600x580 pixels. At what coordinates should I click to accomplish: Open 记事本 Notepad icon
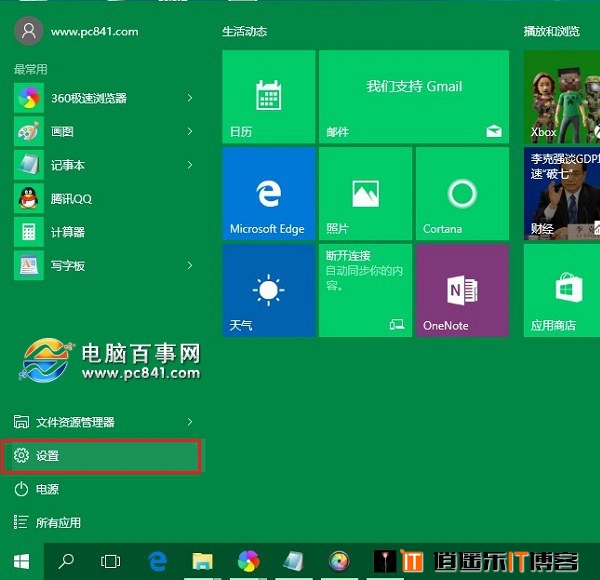(x=29, y=165)
